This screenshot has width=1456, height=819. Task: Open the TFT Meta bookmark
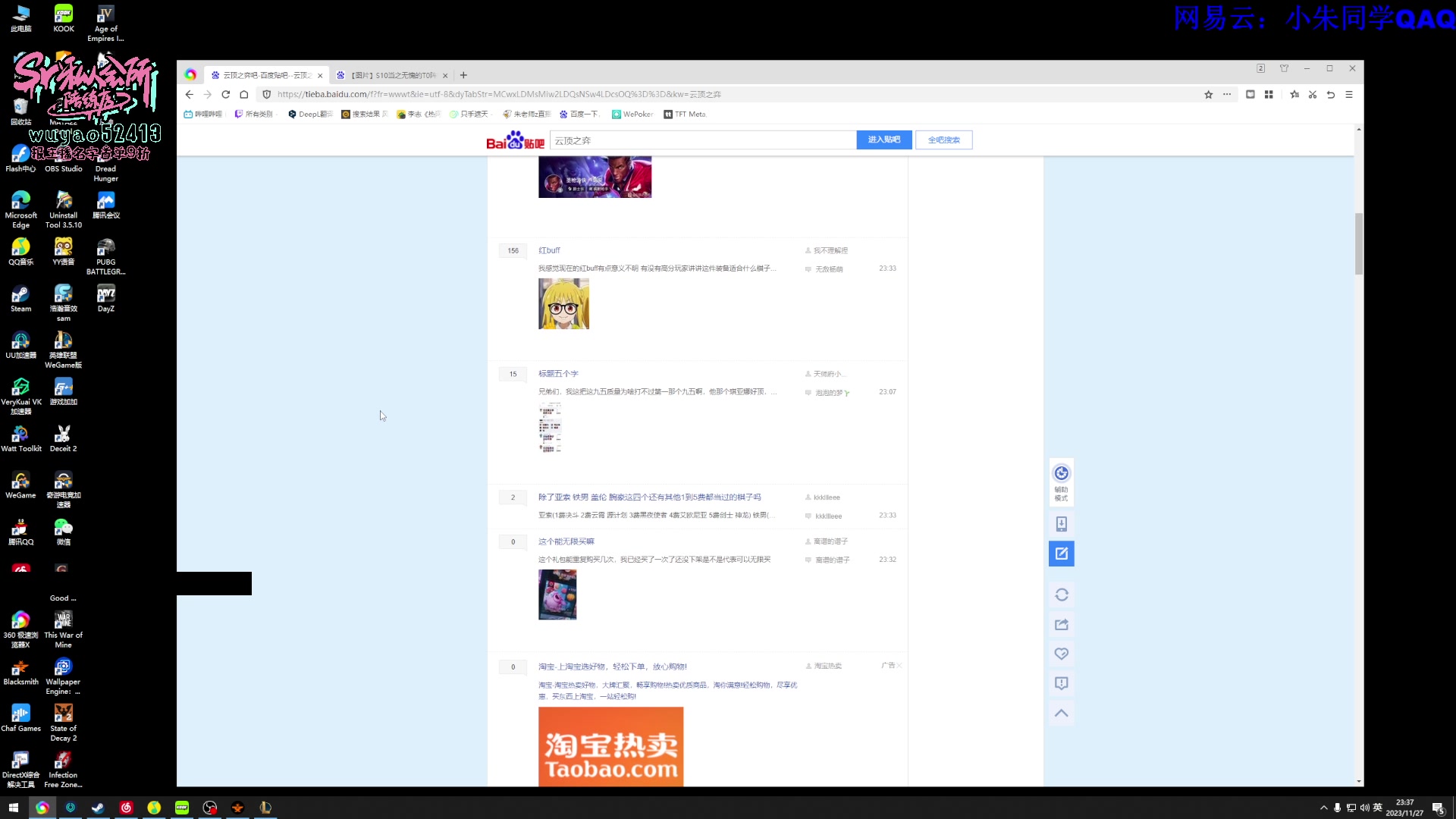tap(686, 115)
